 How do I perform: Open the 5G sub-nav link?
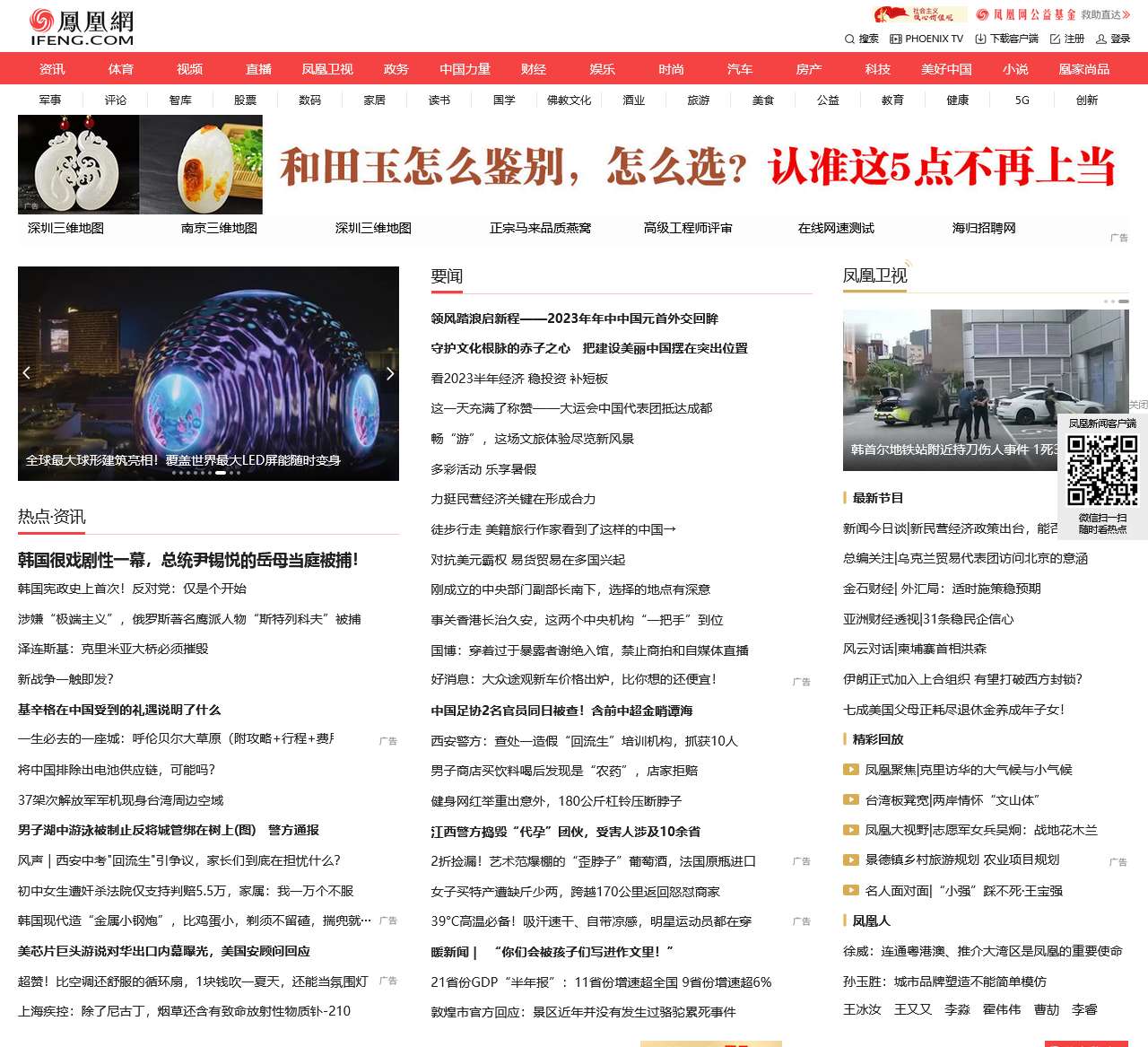(1022, 100)
